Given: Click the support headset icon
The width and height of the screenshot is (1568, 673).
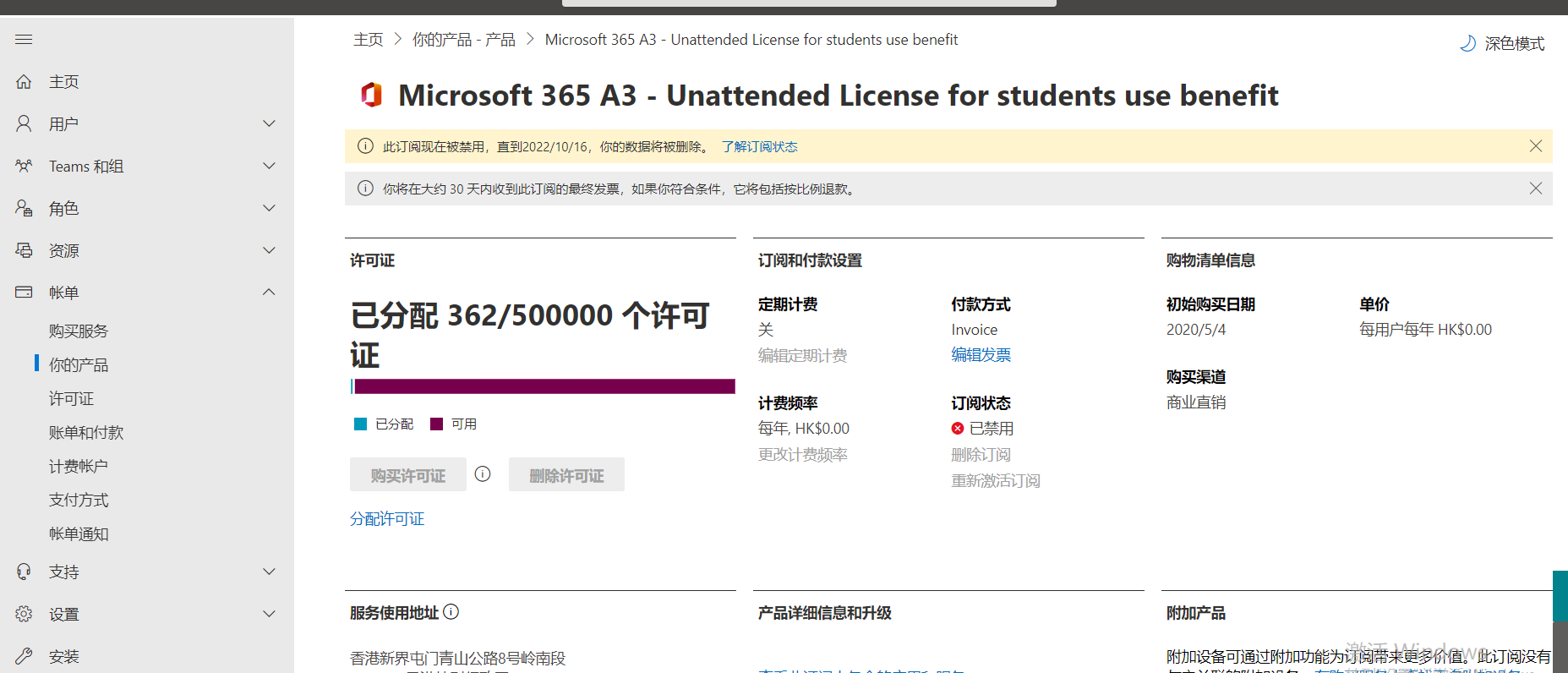Looking at the screenshot, I should click(24, 572).
